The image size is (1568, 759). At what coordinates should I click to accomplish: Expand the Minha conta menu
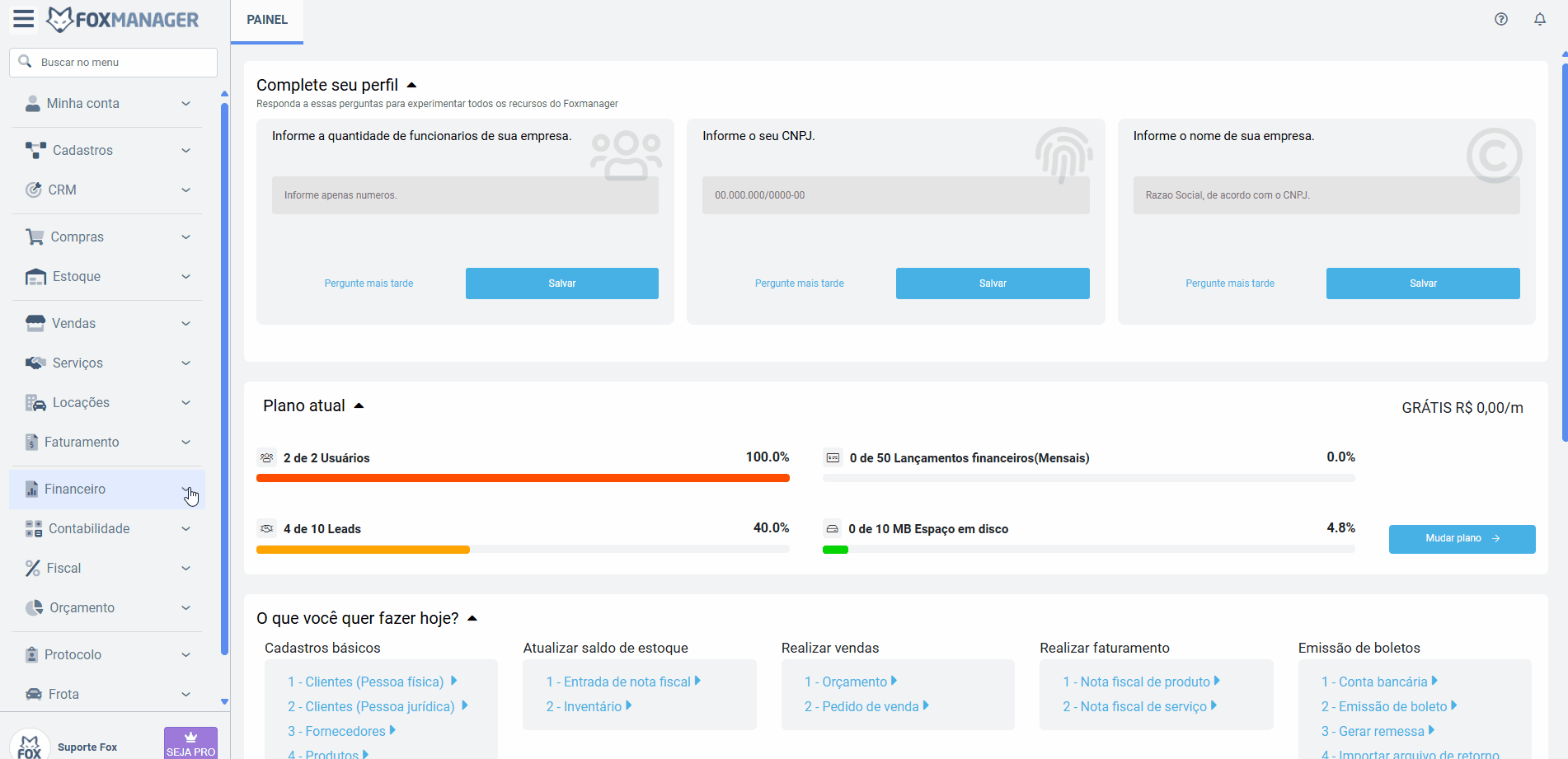(107, 103)
